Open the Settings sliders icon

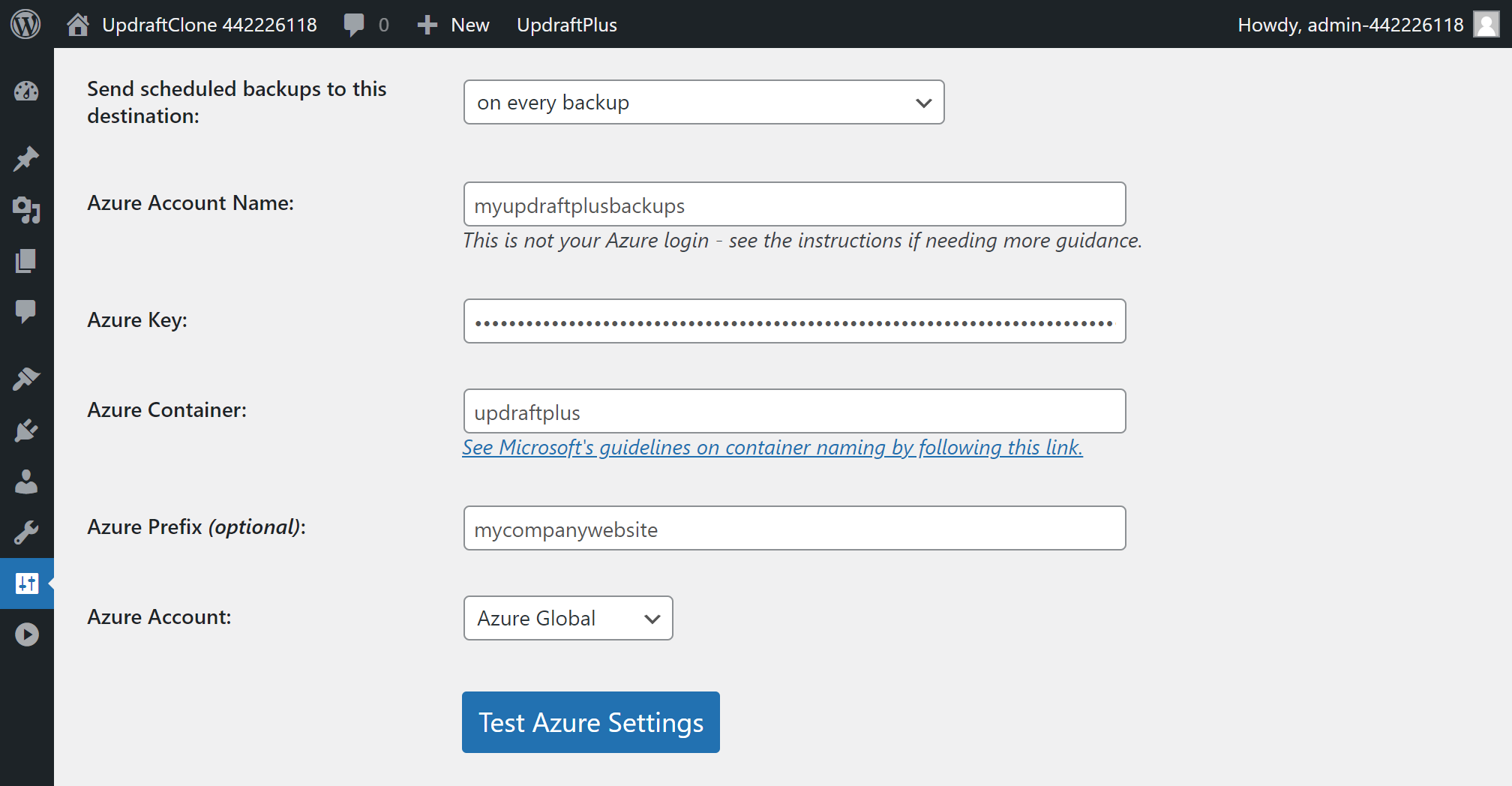[x=26, y=583]
